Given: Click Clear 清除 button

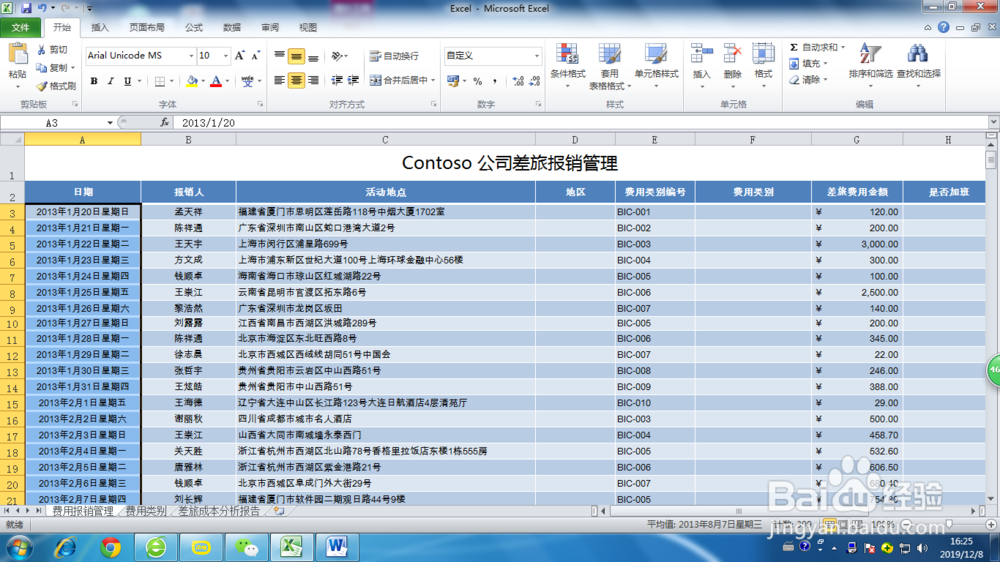Looking at the screenshot, I should [807, 80].
